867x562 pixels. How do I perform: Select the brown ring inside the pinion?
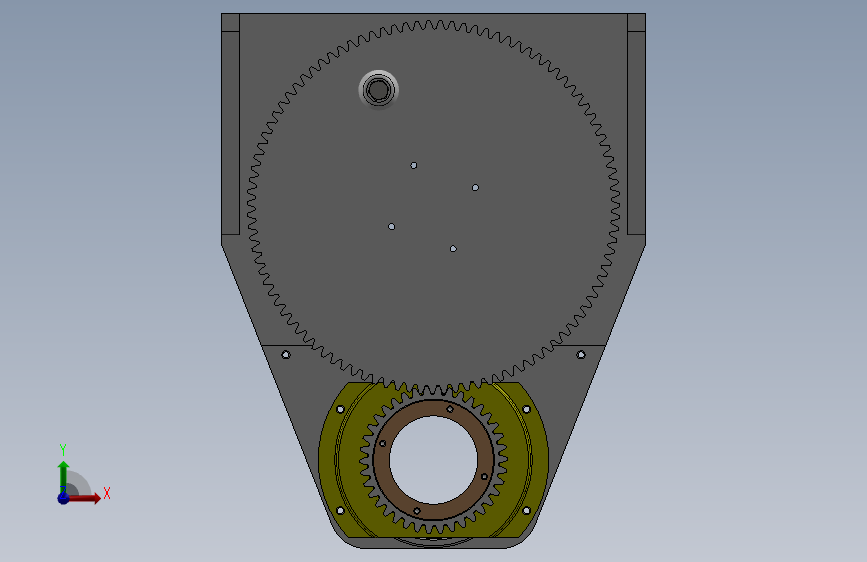382,473
